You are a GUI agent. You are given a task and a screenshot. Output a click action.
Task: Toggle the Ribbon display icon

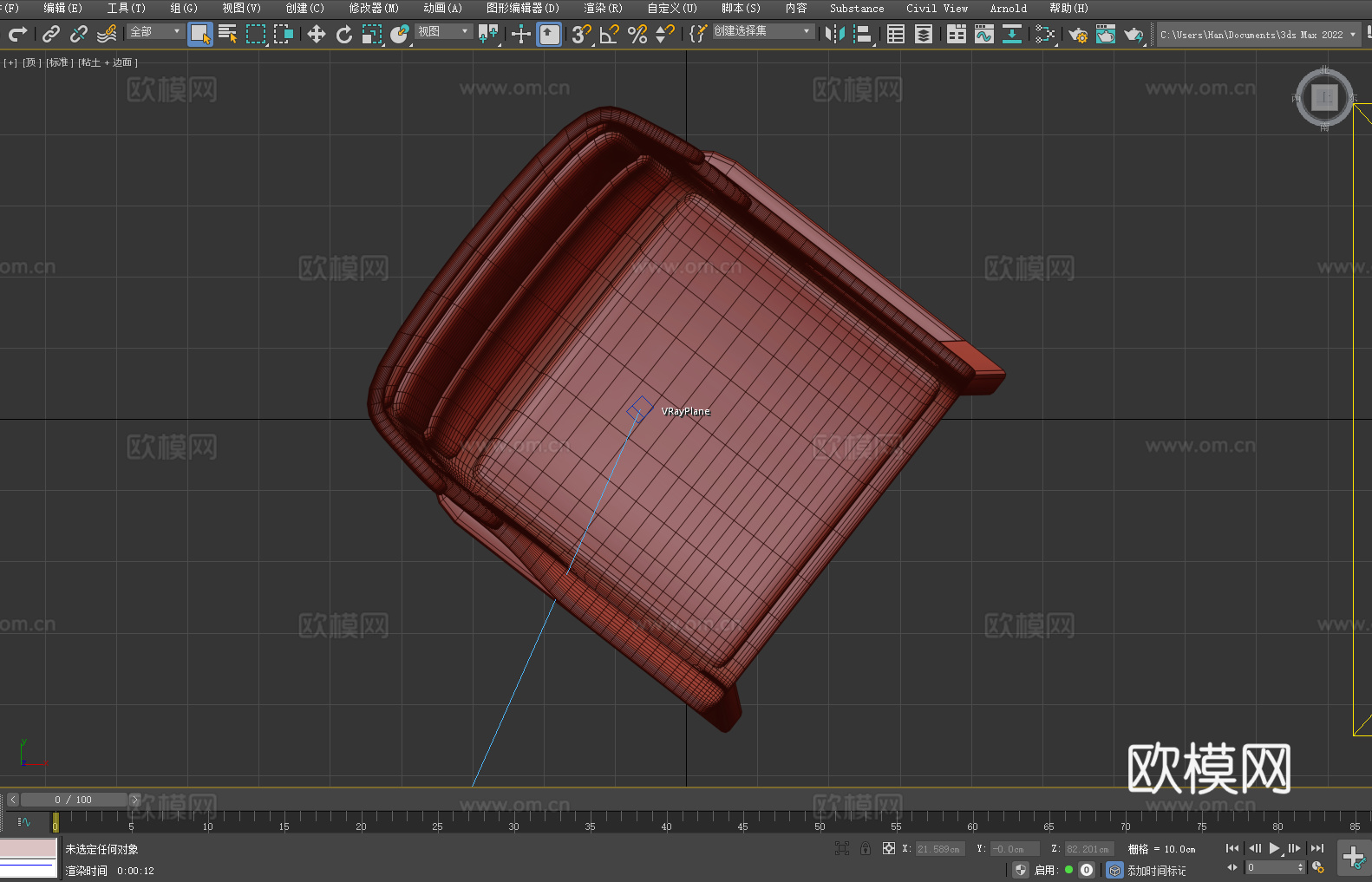tap(957, 34)
